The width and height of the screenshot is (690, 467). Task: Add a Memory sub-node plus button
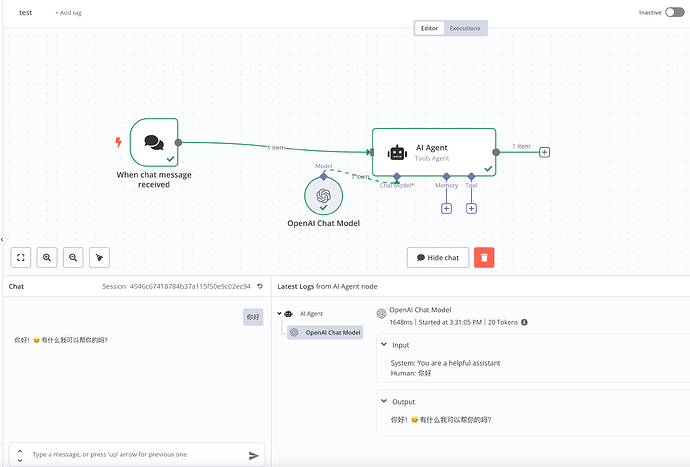pos(446,209)
